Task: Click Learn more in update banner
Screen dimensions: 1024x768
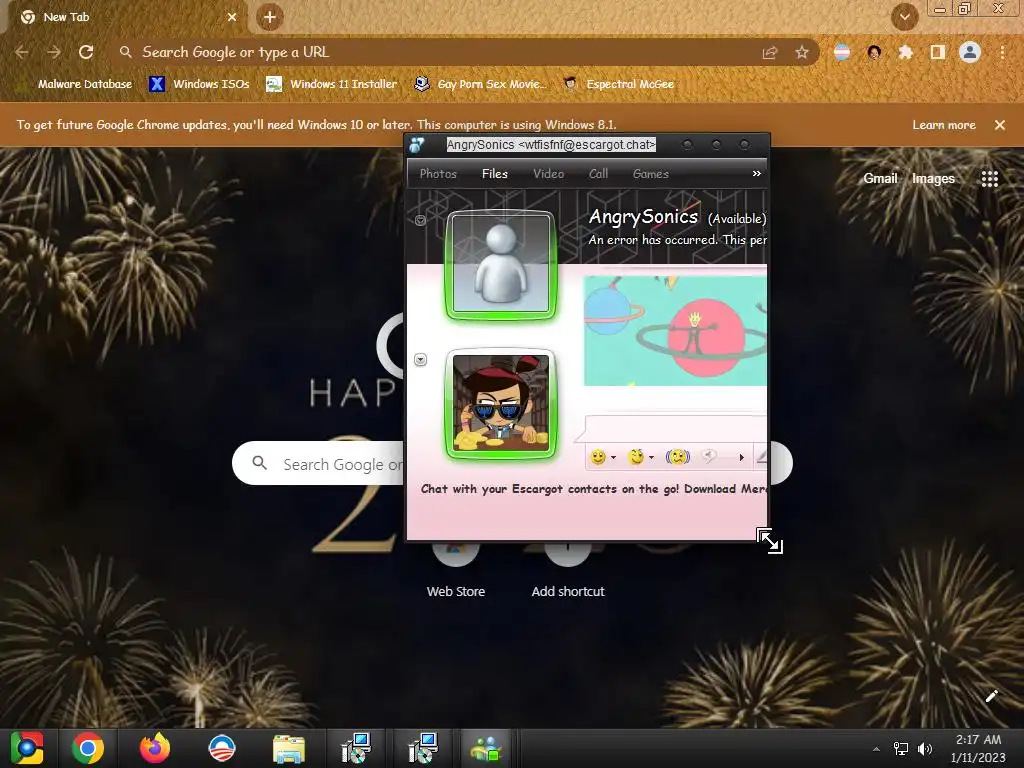Action: [943, 125]
